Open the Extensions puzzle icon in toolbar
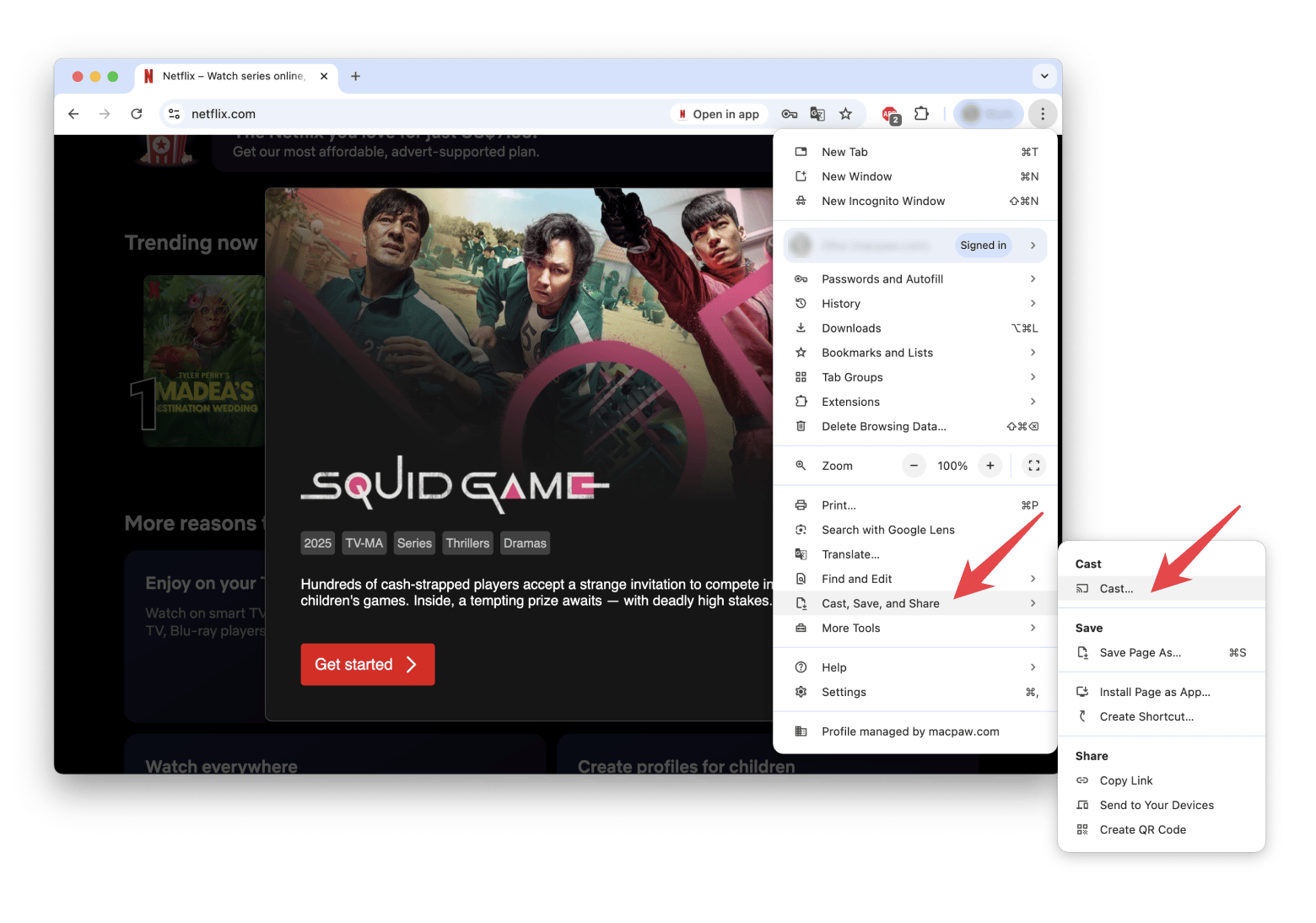1316x923 pixels. tap(921, 114)
